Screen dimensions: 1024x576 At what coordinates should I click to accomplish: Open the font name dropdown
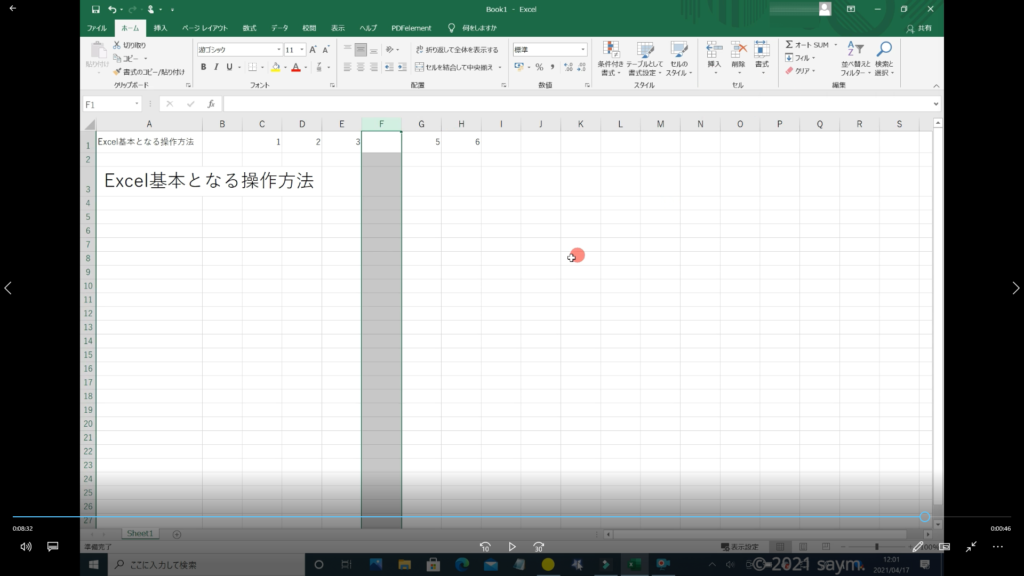(x=278, y=49)
